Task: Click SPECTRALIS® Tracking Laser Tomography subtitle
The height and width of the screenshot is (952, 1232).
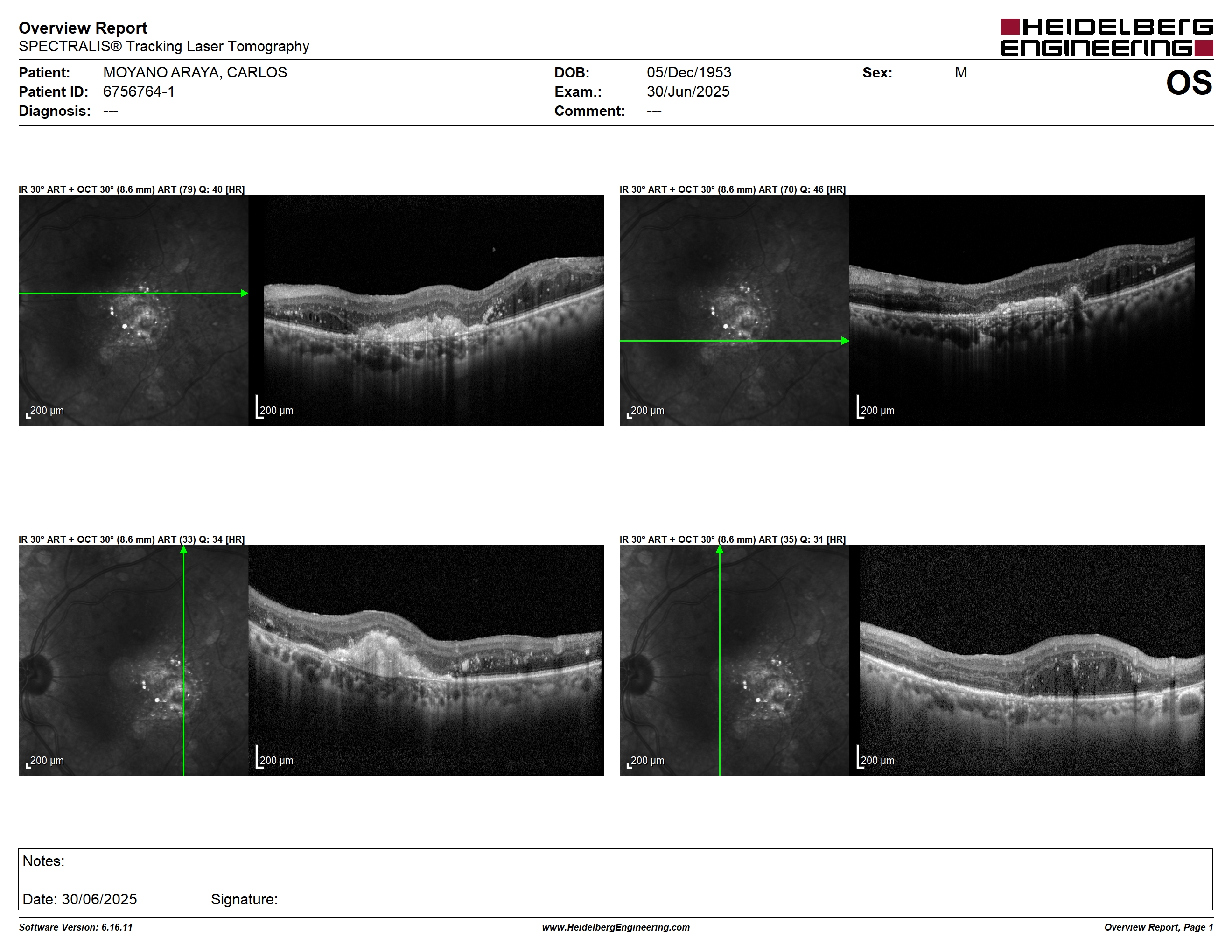Action: tap(164, 46)
